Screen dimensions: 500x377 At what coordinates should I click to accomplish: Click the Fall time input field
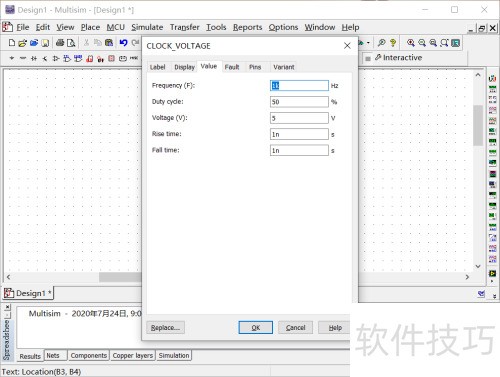tap(299, 150)
